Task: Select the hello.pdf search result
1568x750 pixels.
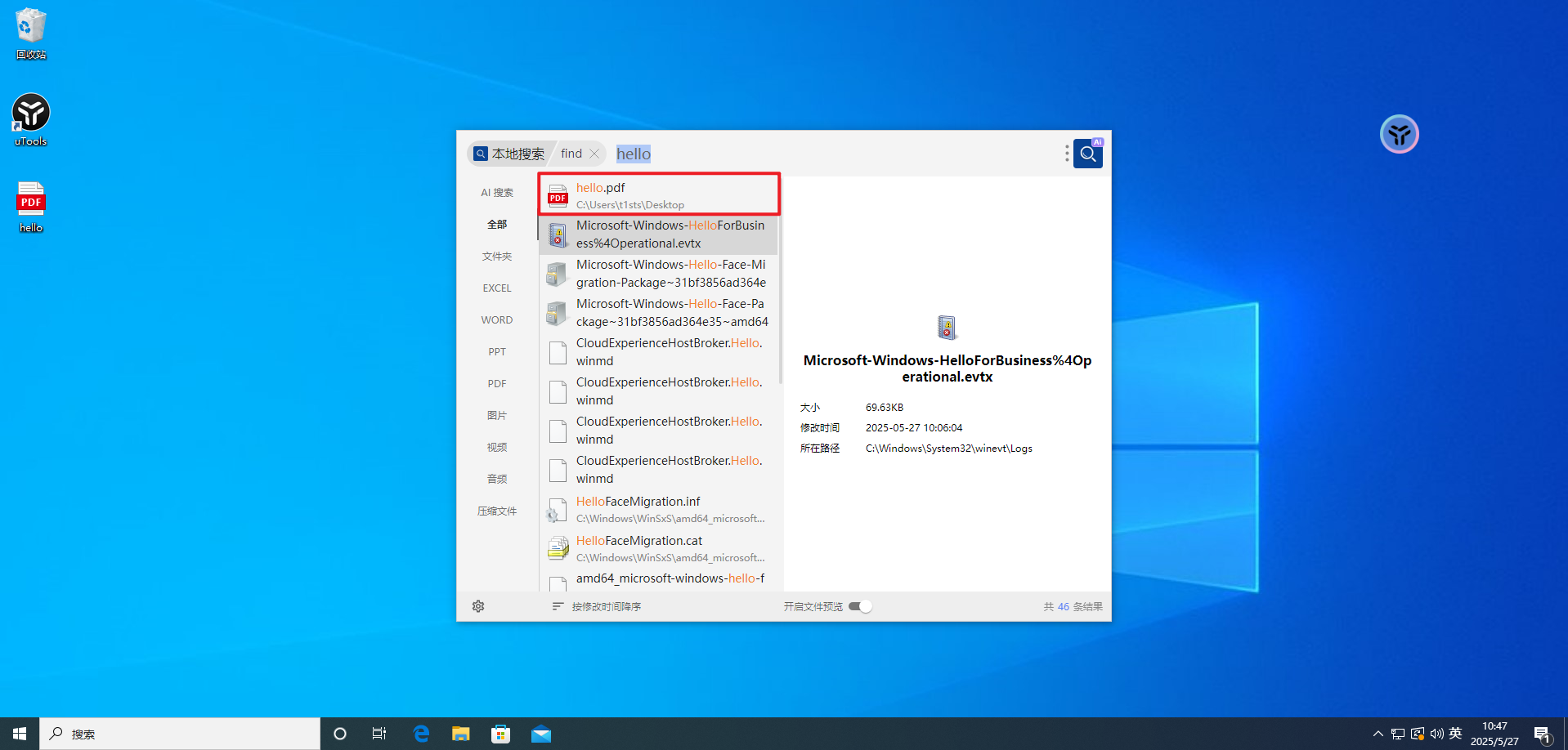Action: click(659, 195)
